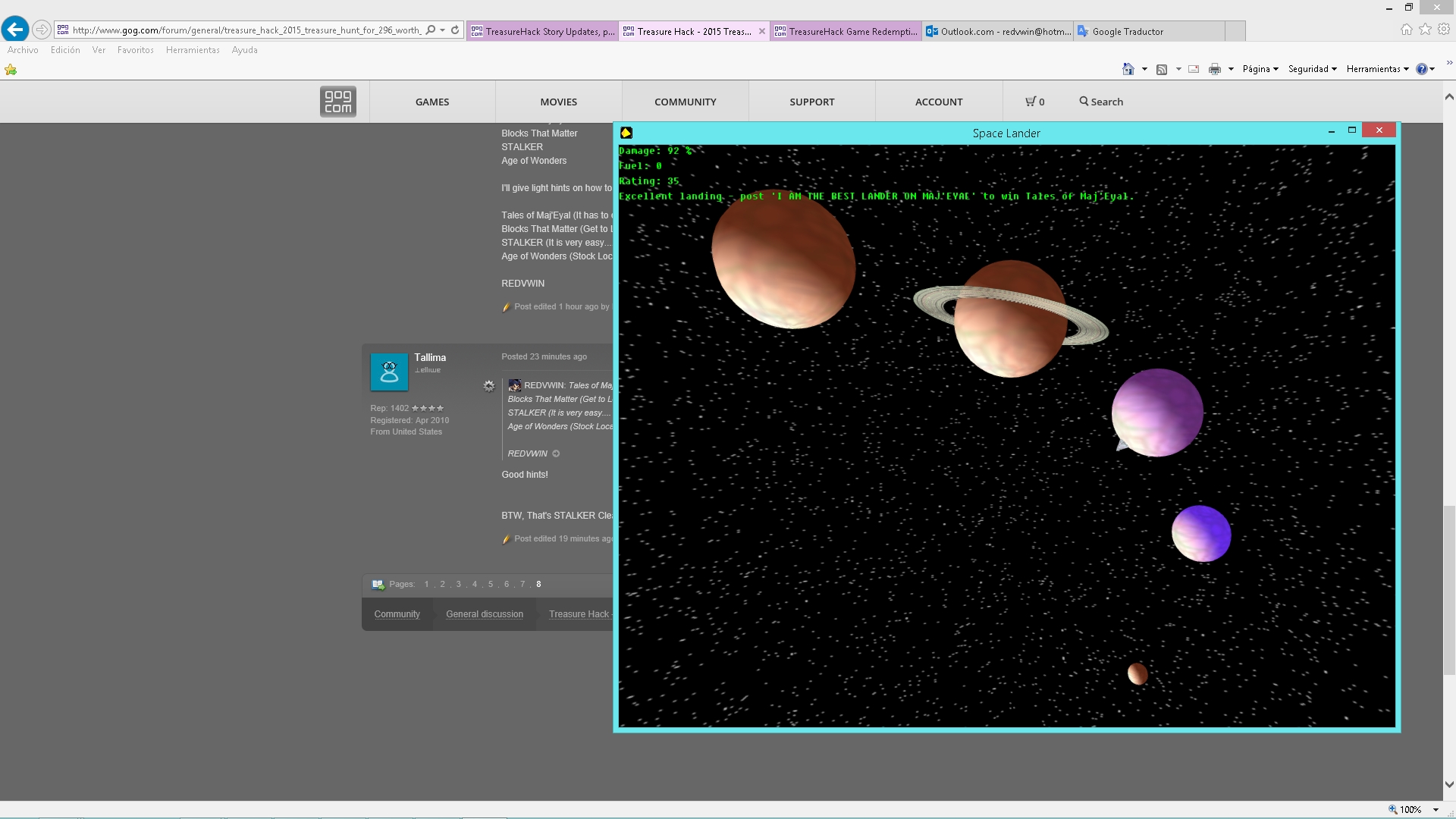Viewport: 1456px width, 819px height.
Task: Open the SUPPORT navigation item
Action: (x=812, y=102)
